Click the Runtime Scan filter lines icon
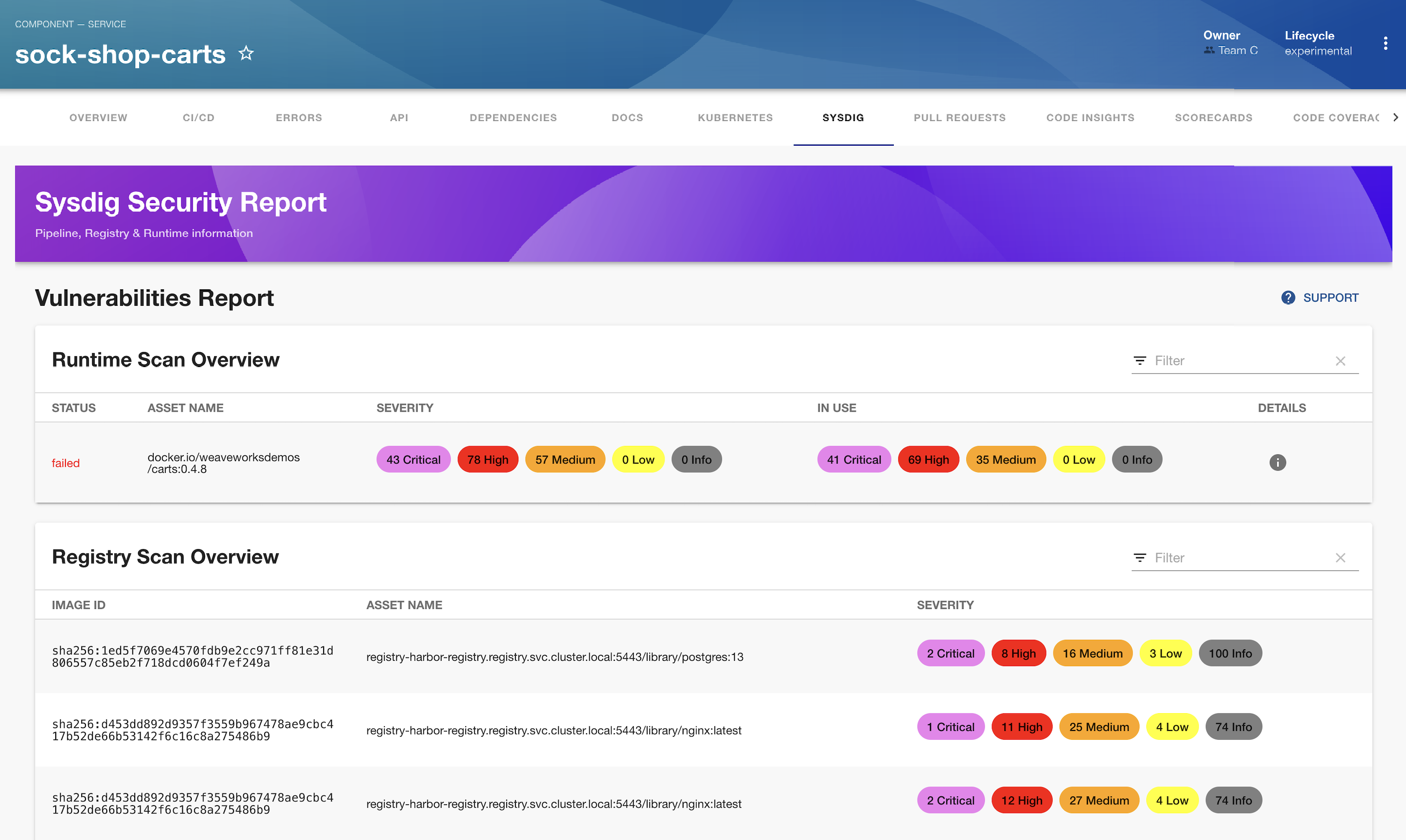This screenshot has width=1406, height=840. [1139, 361]
